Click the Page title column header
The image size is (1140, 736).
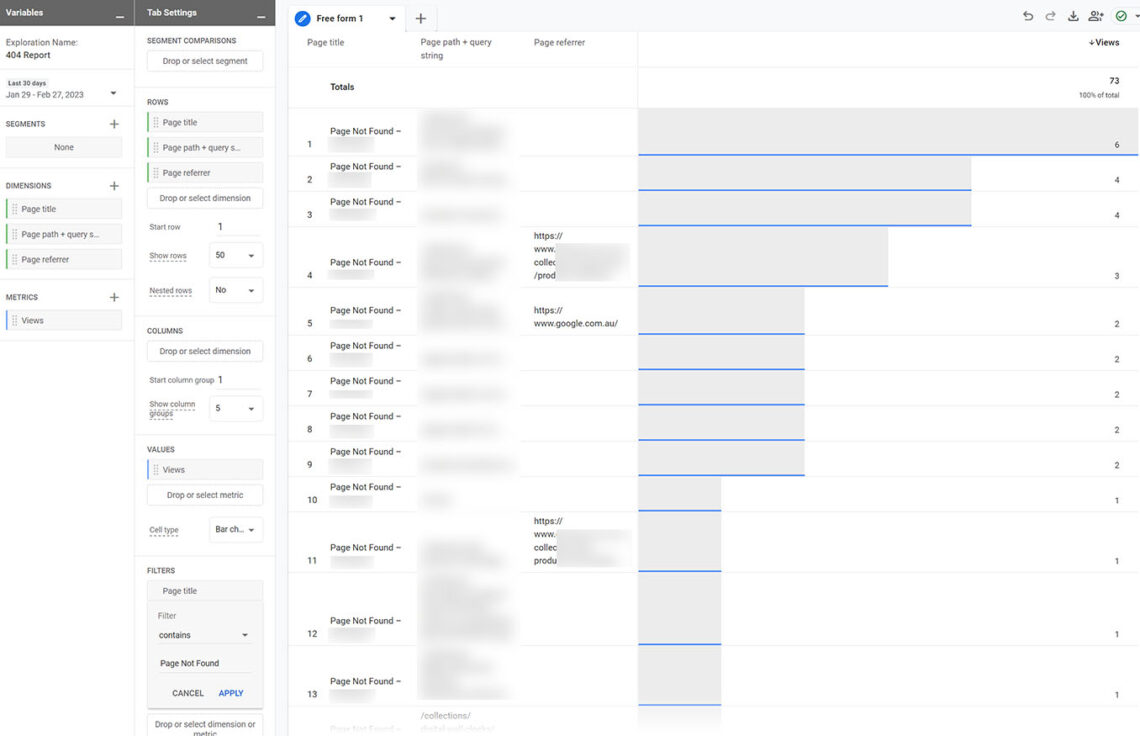coord(326,42)
